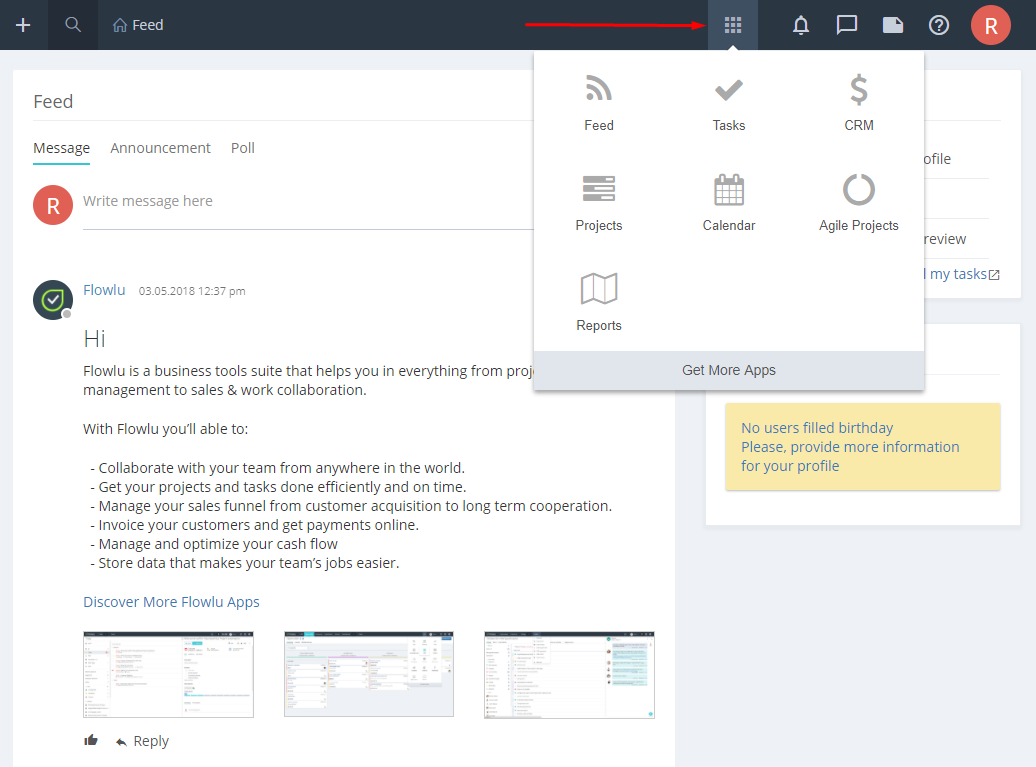This screenshot has height=767, width=1036.
Task: Toggle the apps grid menu
Action: [x=733, y=25]
